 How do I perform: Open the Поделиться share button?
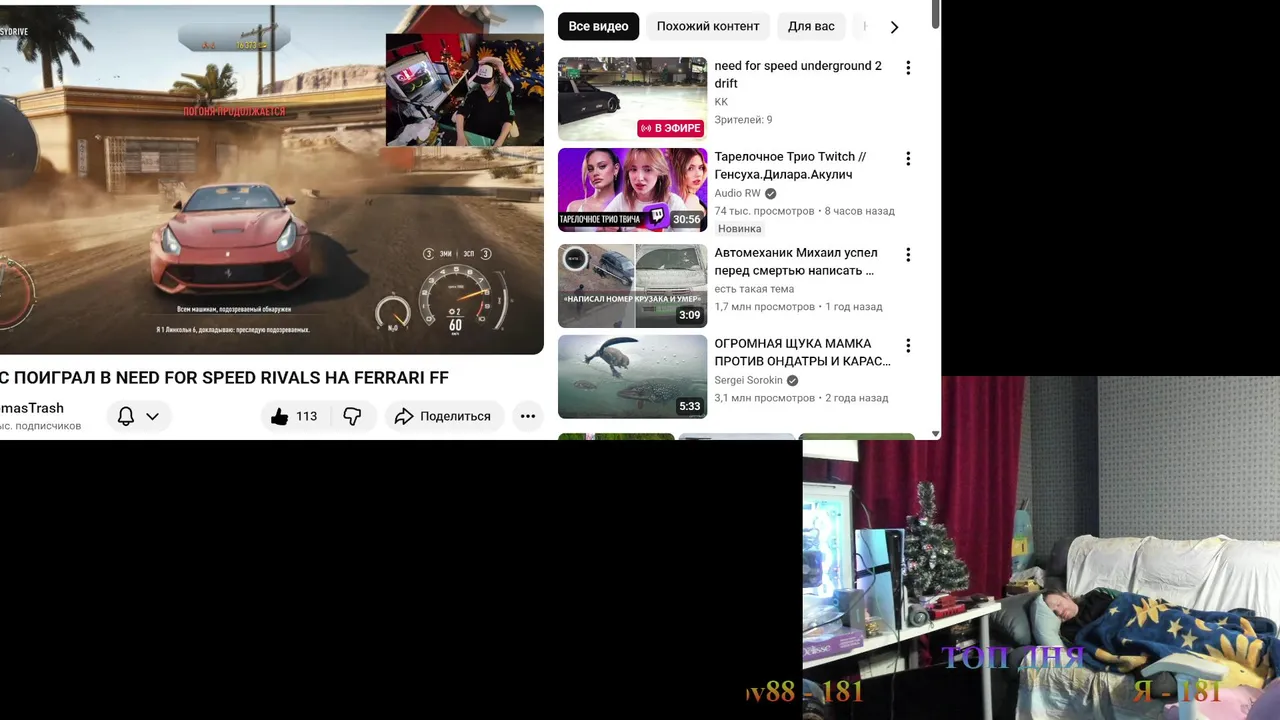tap(443, 416)
